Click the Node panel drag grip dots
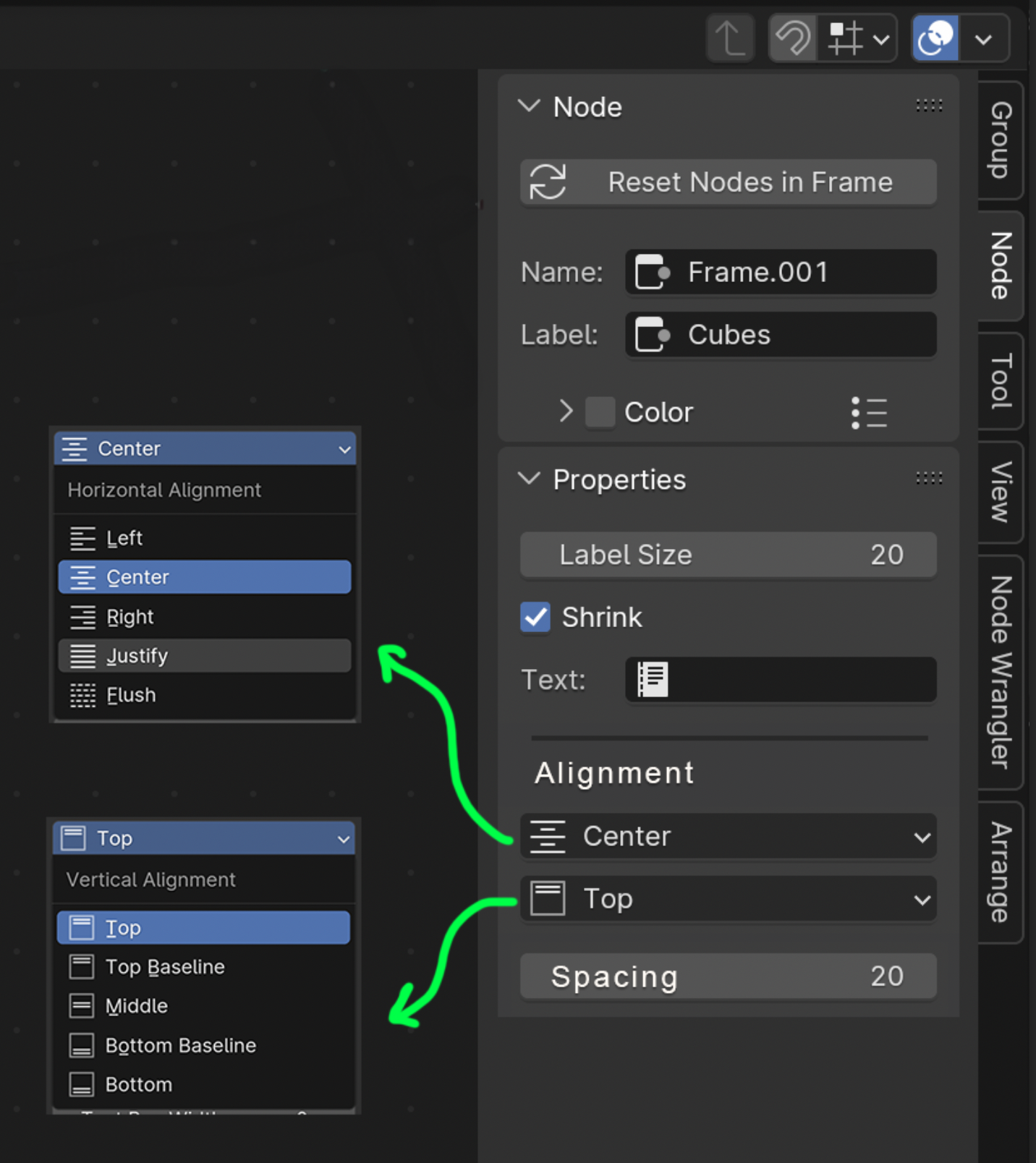 coord(929,106)
